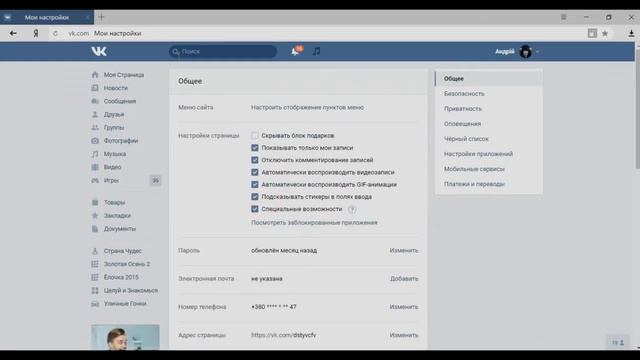Open browser hamburger menu
Screen dimensions: 640x360
[x=563, y=17]
